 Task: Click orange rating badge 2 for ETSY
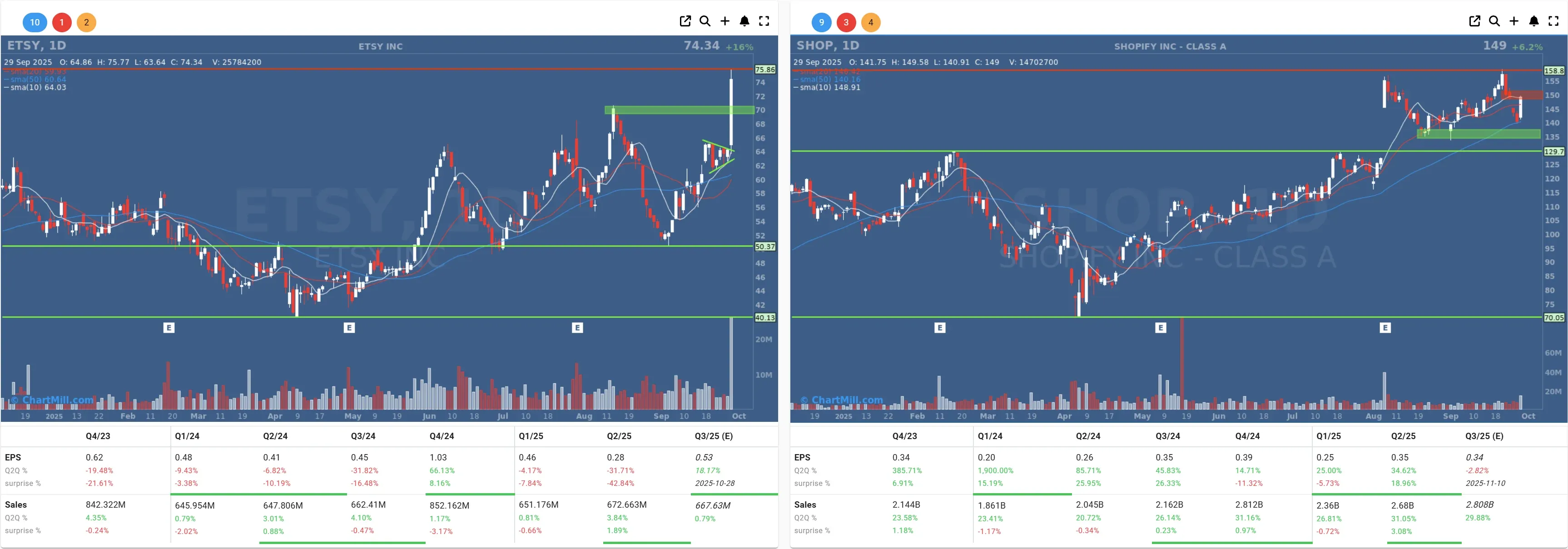86,23
